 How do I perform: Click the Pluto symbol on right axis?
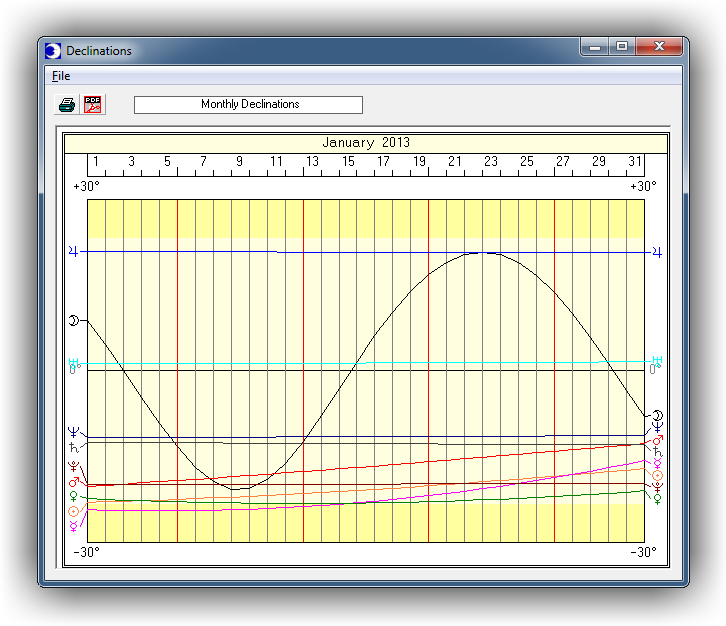657,488
